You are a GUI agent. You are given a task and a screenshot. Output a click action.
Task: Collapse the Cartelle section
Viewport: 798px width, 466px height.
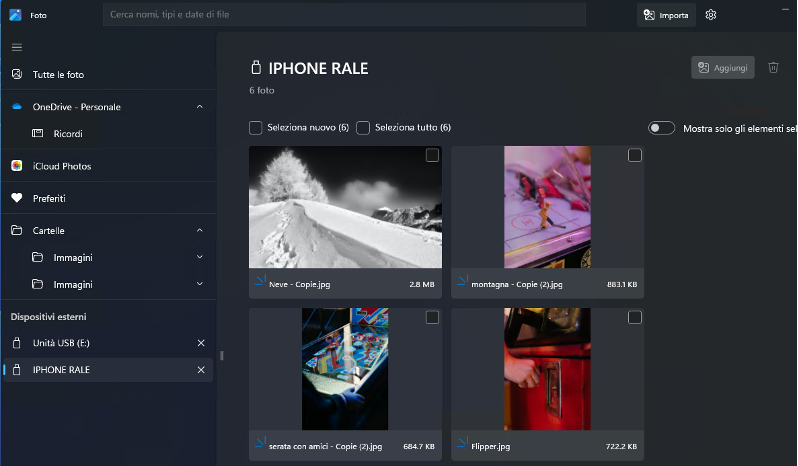(200, 230)
